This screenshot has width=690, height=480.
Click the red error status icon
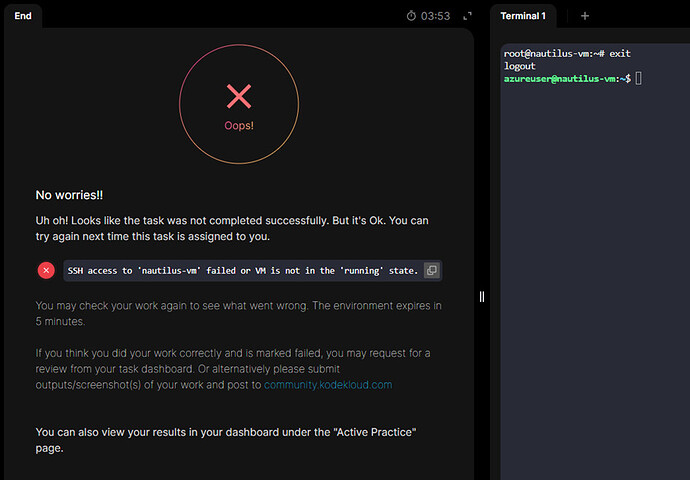point(46,270)
